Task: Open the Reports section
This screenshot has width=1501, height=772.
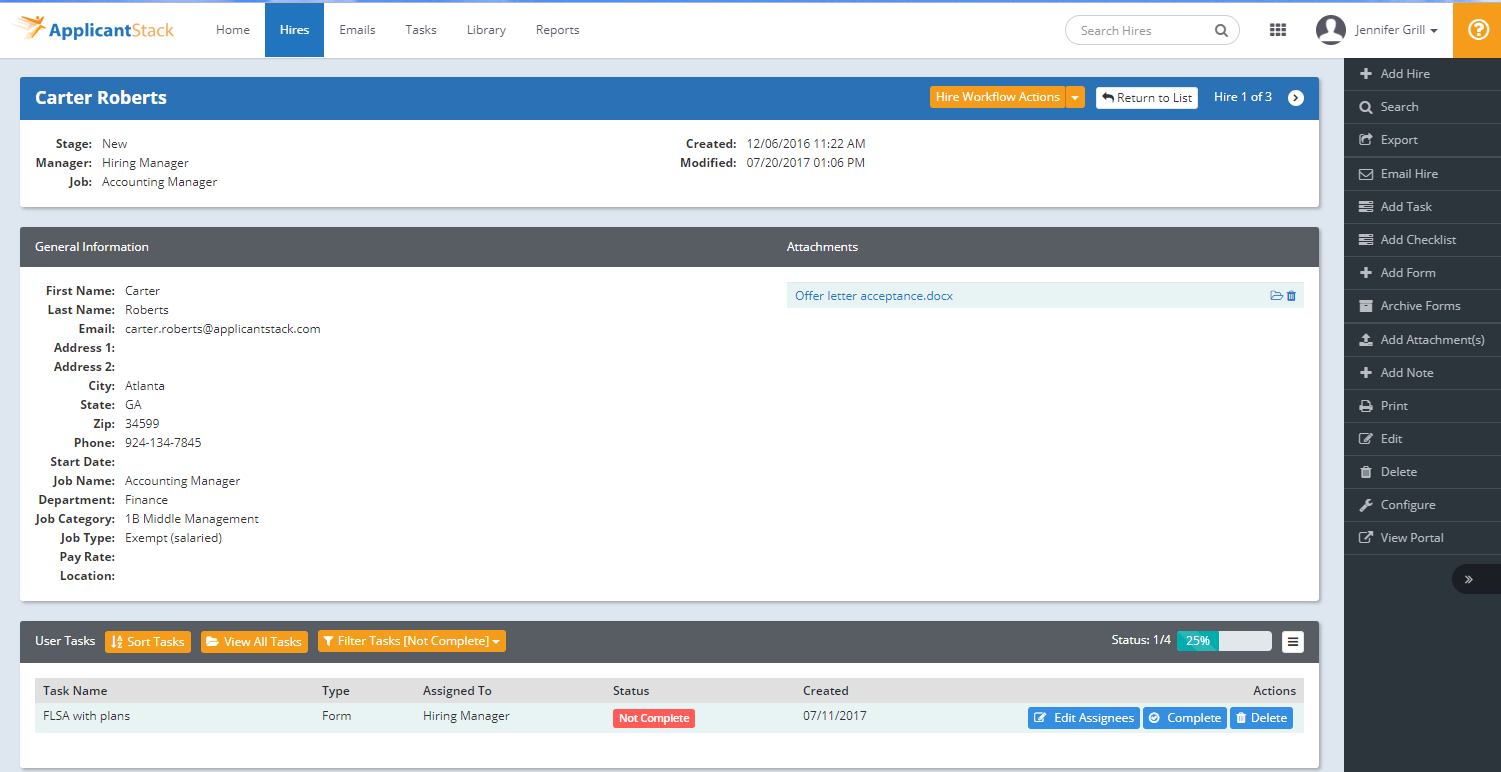Action: (x=557, y=30)
